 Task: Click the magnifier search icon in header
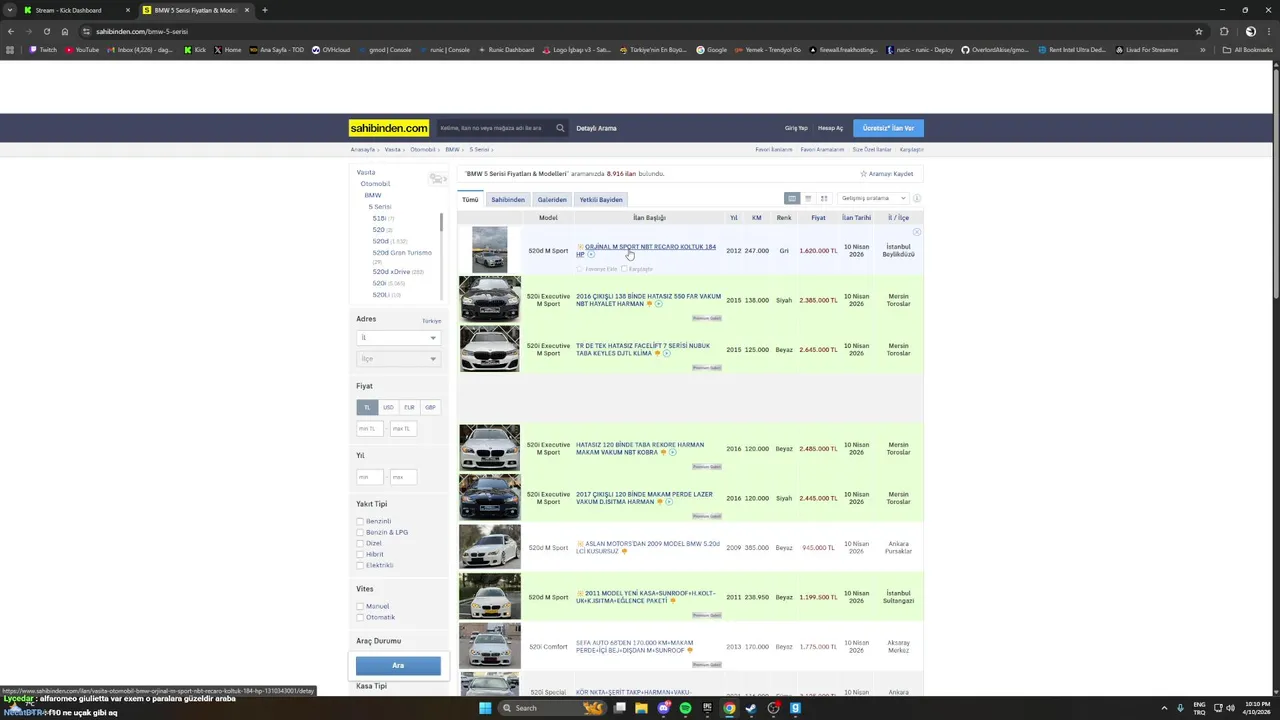(x=560, y=128)
